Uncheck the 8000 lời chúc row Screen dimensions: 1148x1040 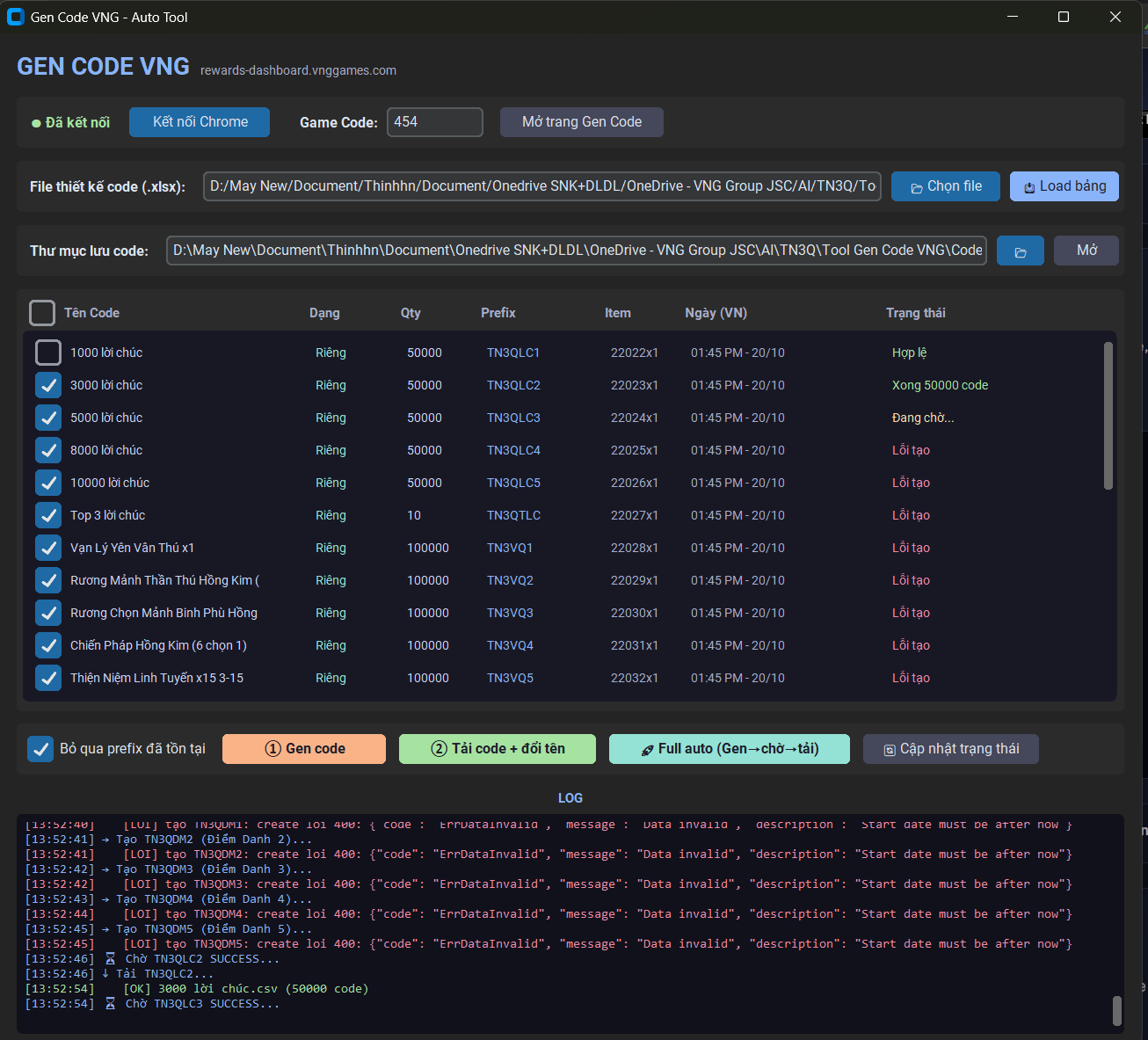pos(48,450)
